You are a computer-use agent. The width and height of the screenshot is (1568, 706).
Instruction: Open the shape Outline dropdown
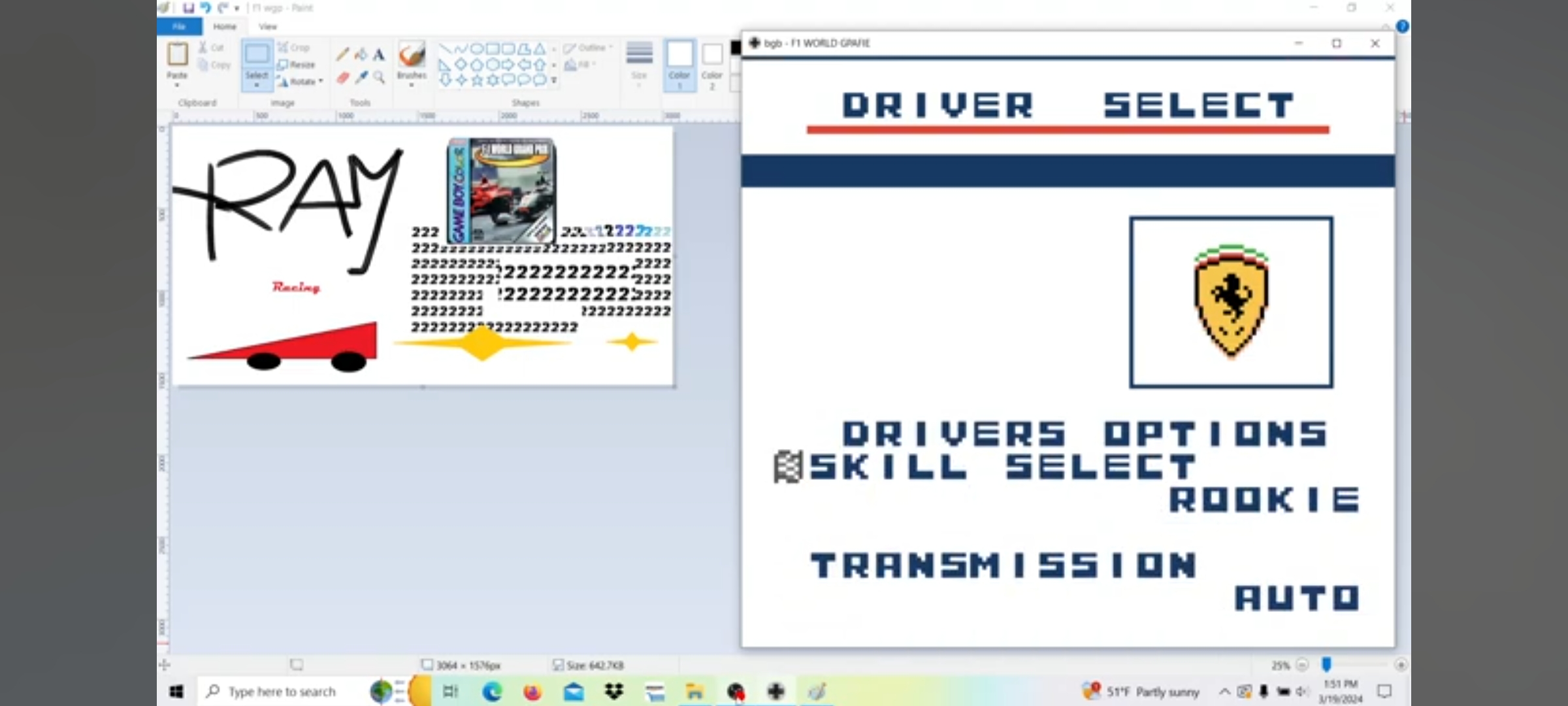click(588, 48)
